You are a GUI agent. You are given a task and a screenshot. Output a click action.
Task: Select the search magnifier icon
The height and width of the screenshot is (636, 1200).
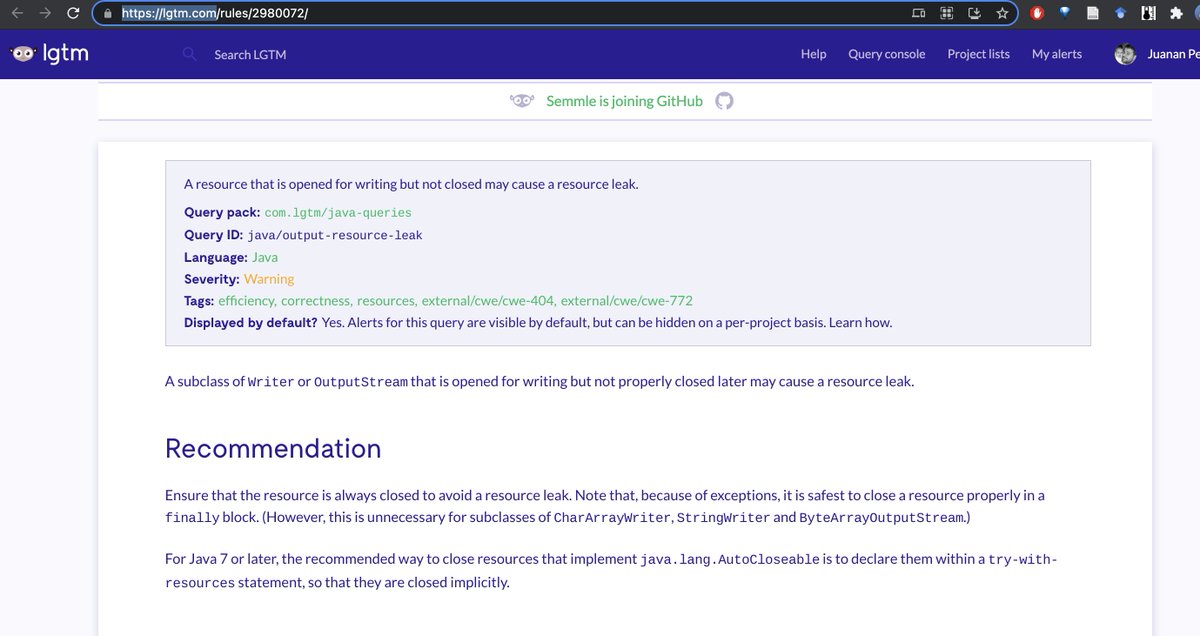click(189, 54)
